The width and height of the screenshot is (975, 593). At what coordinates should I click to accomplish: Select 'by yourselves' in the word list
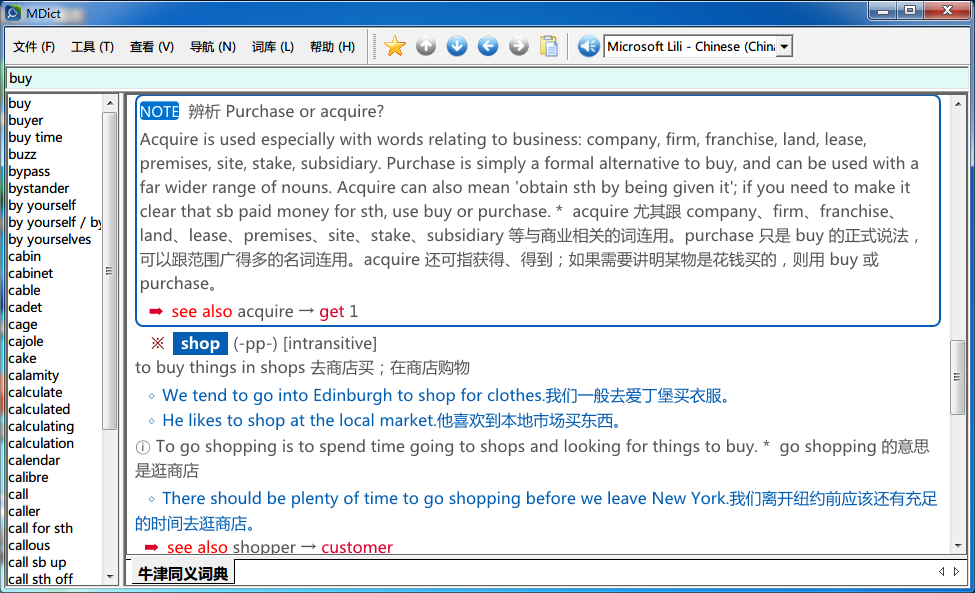click(50, 239)
